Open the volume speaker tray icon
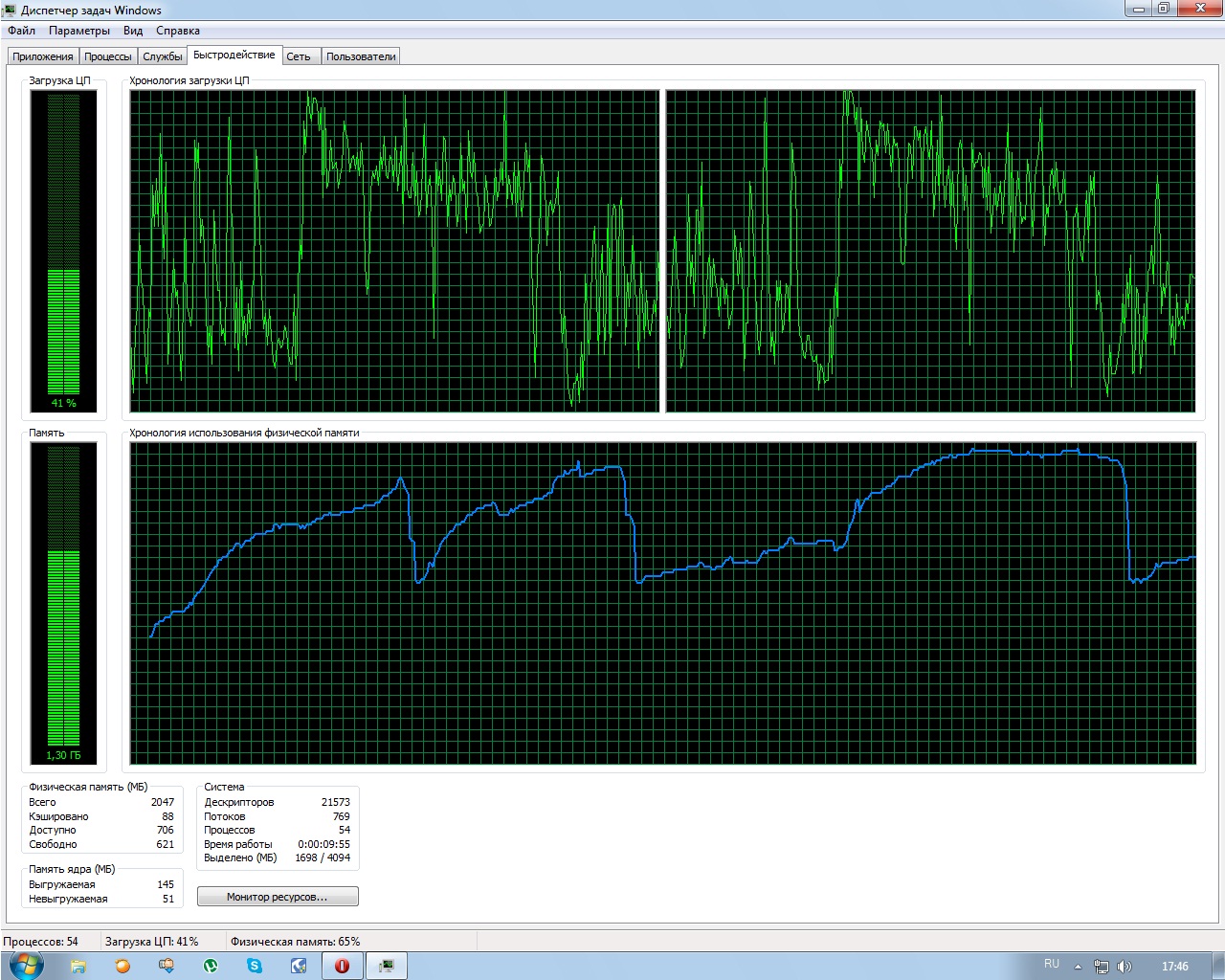This screenshot has width=1225, height=980. 1125,967
